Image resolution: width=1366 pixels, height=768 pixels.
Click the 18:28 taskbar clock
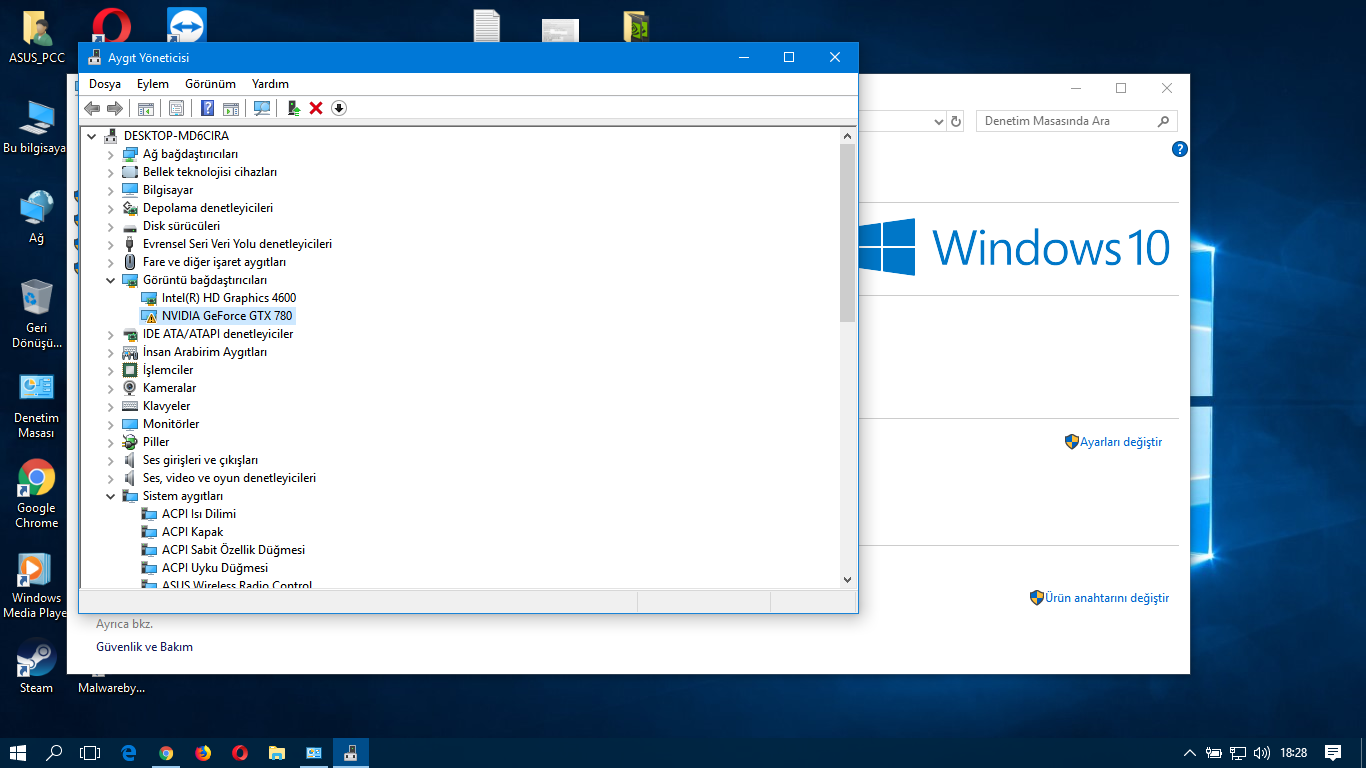tap(1294, 753)
